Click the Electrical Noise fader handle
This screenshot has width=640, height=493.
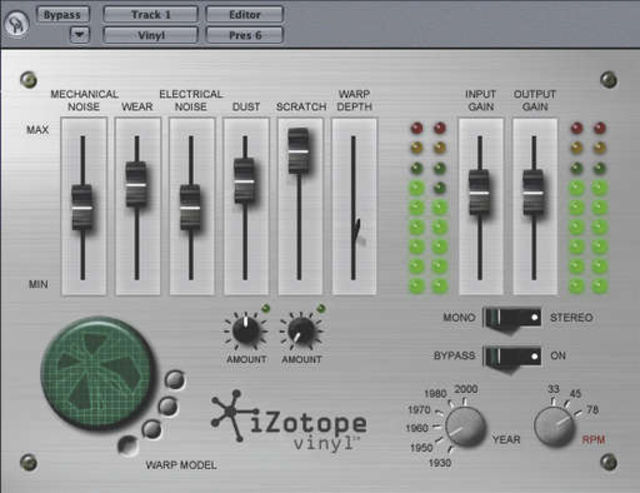191,208
